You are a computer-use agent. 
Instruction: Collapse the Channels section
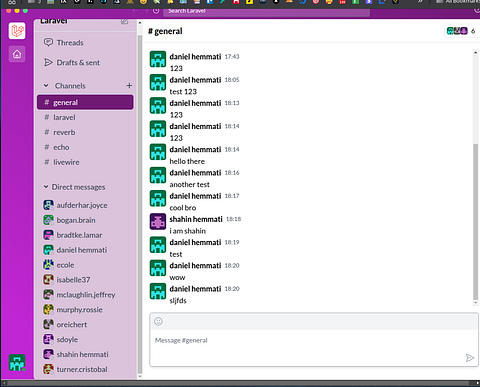pyautogui.click(x=46, y=86)
